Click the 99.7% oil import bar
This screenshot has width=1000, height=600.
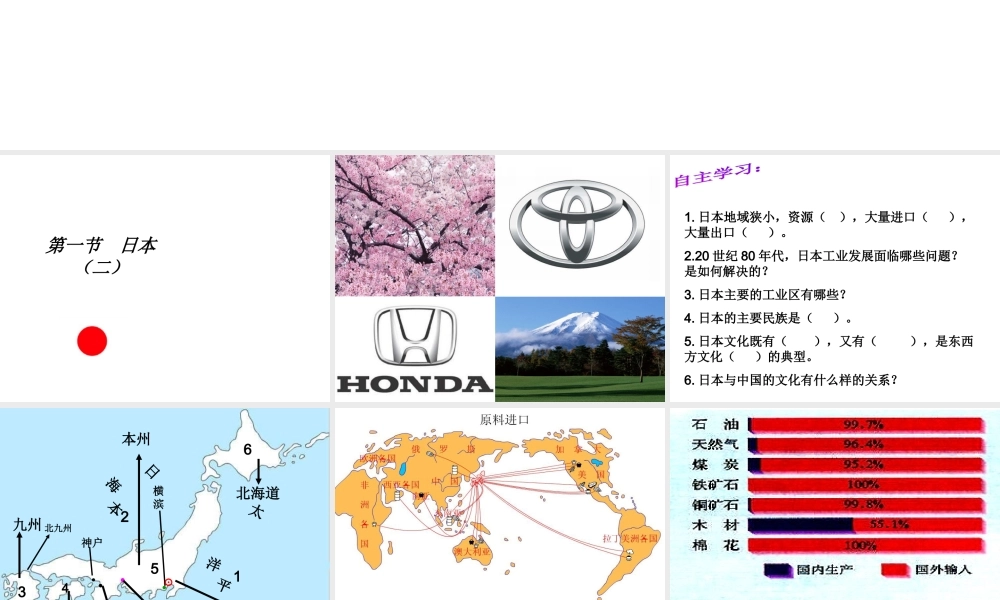pyautogui.click(x=865, y=425)
